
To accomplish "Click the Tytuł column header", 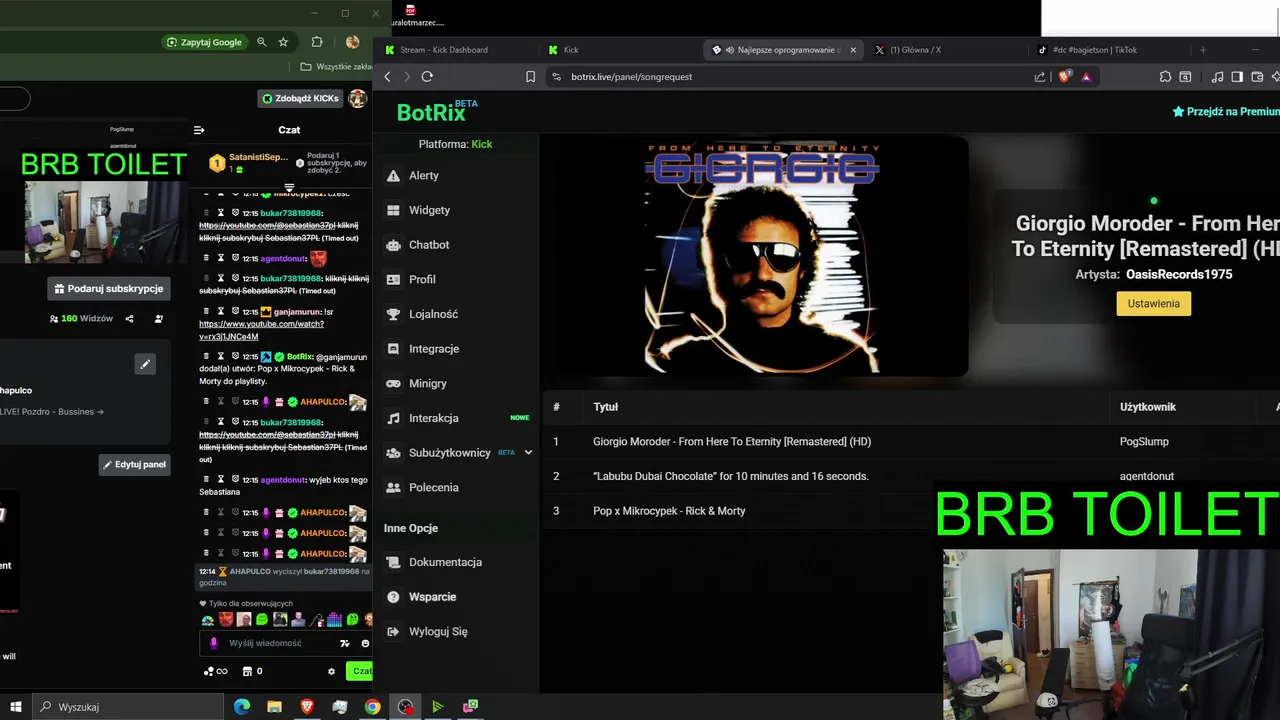I will (605, 407).
